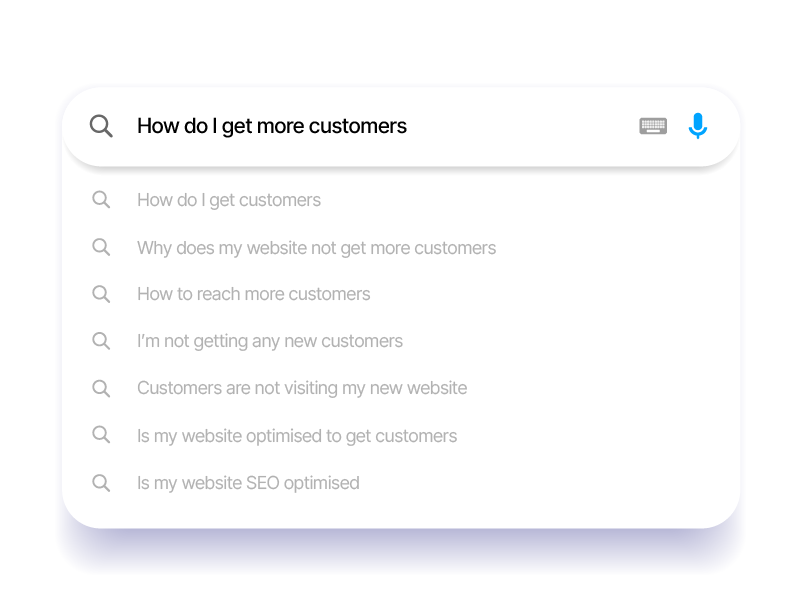Select 'I'm not getting any new customers'
Image resolution: width=800 pixels, height=600 pixels.
tap(270, 341)
